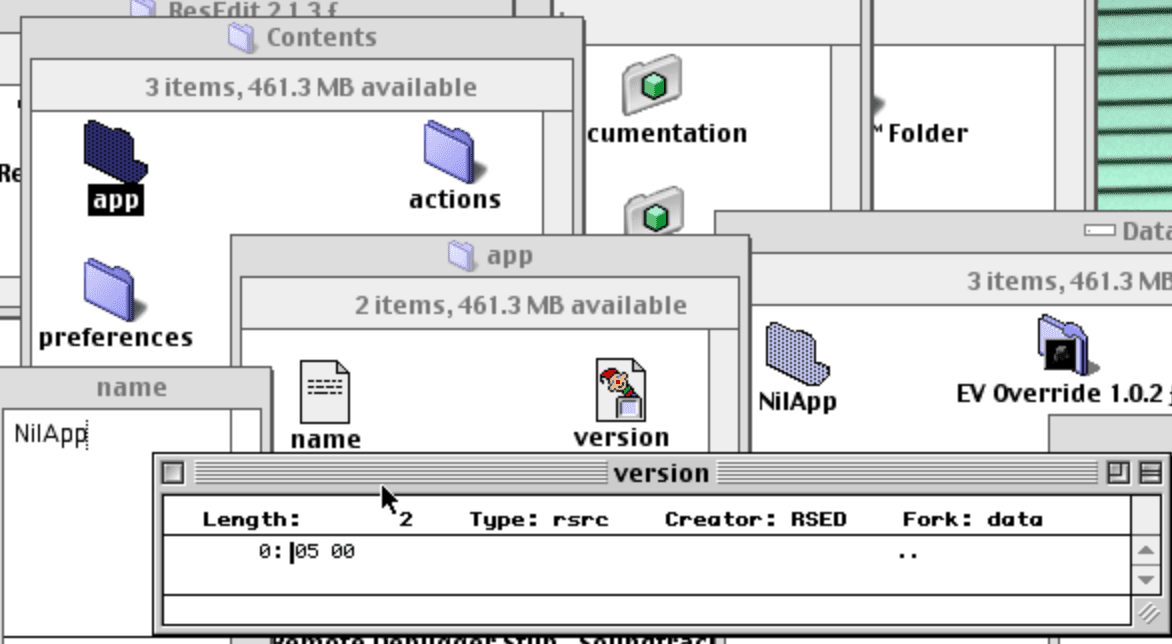Select the NilApp folder in Data window

797,354
